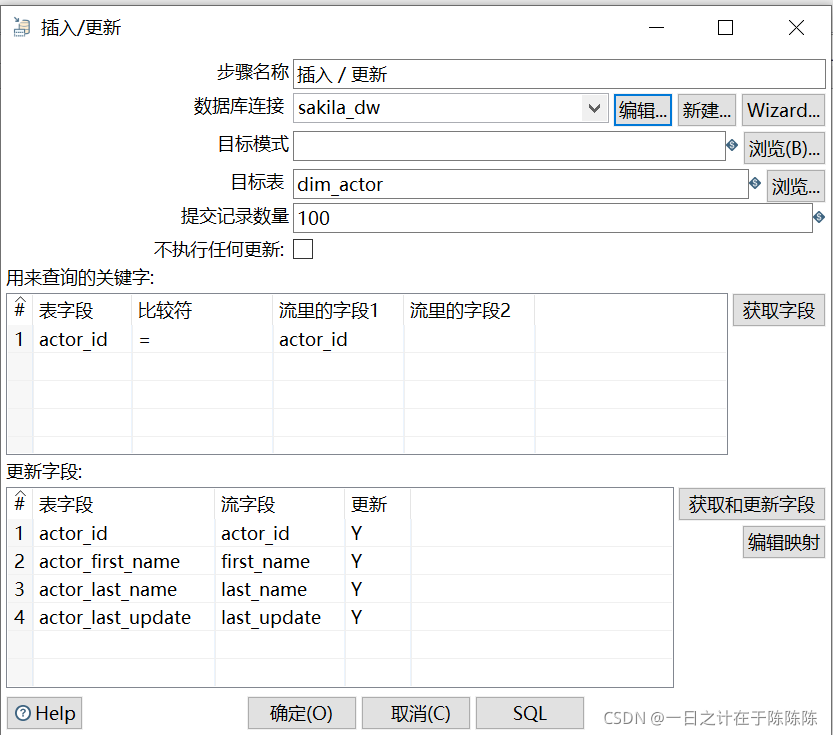Cancel with the 取消(C) button
Viewport: 833px width, 735px height.
(x=416, y=713)
